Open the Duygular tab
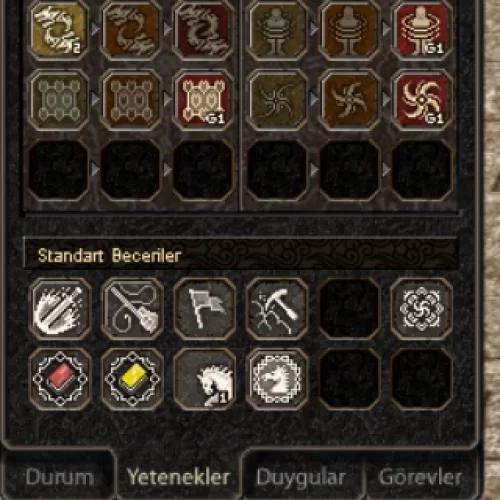 coord(301,477)
